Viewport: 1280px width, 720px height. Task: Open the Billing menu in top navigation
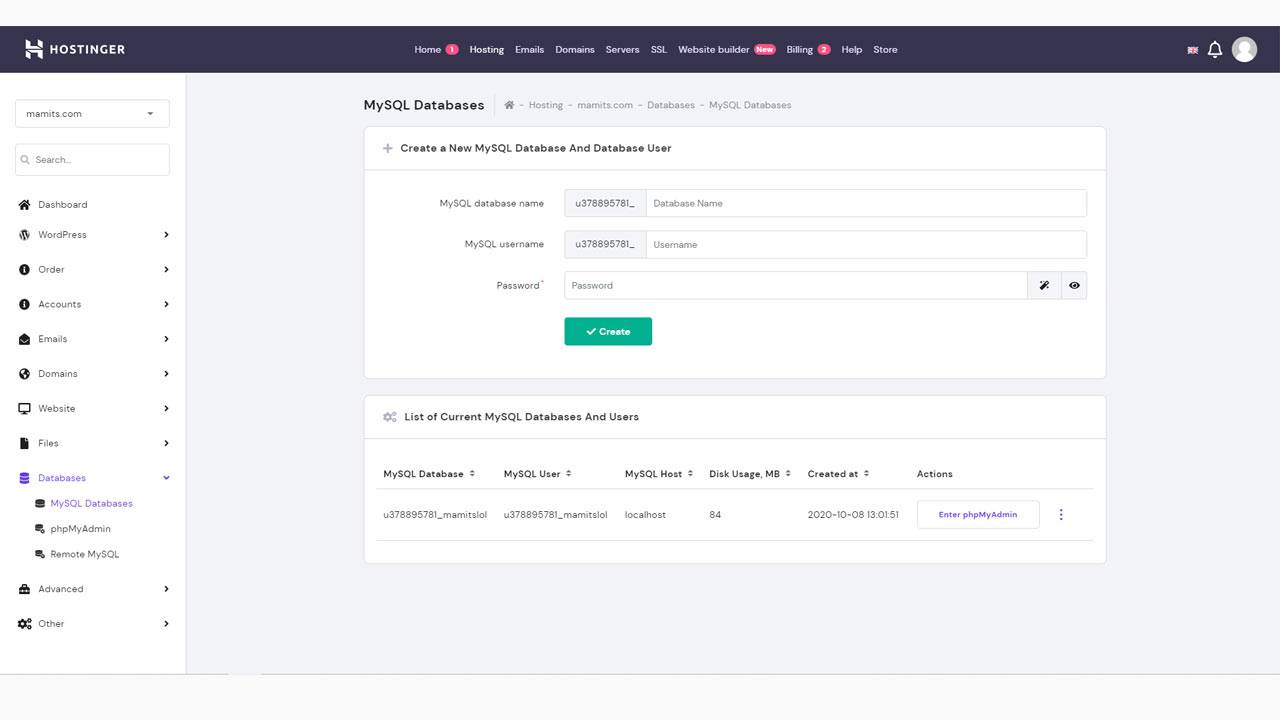(x=800, y=49)
